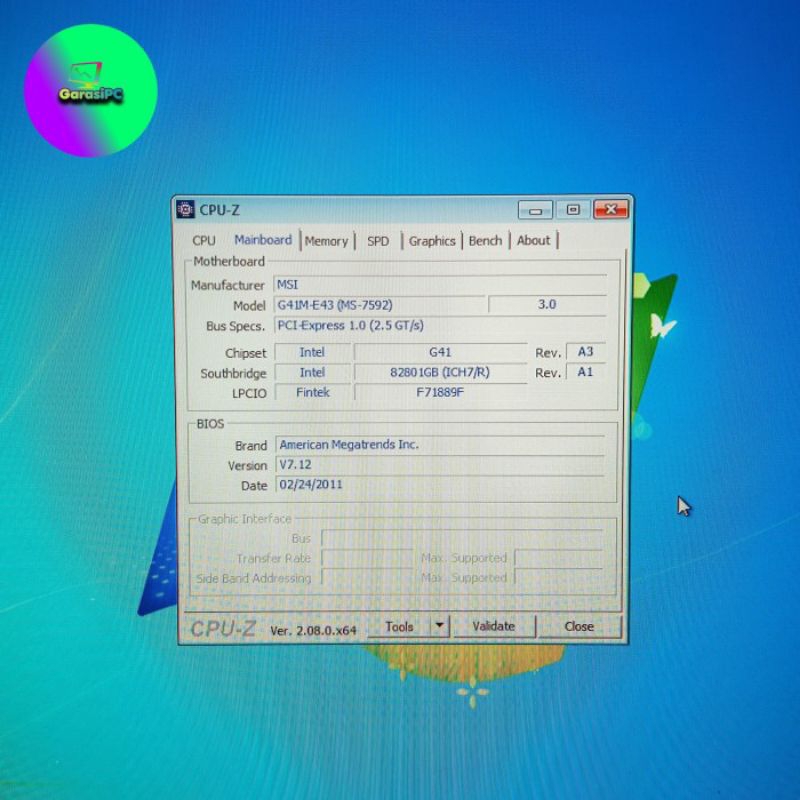Click the Validate button
Image resolution: width=800 pixels, height=800 pixels.
494,627
